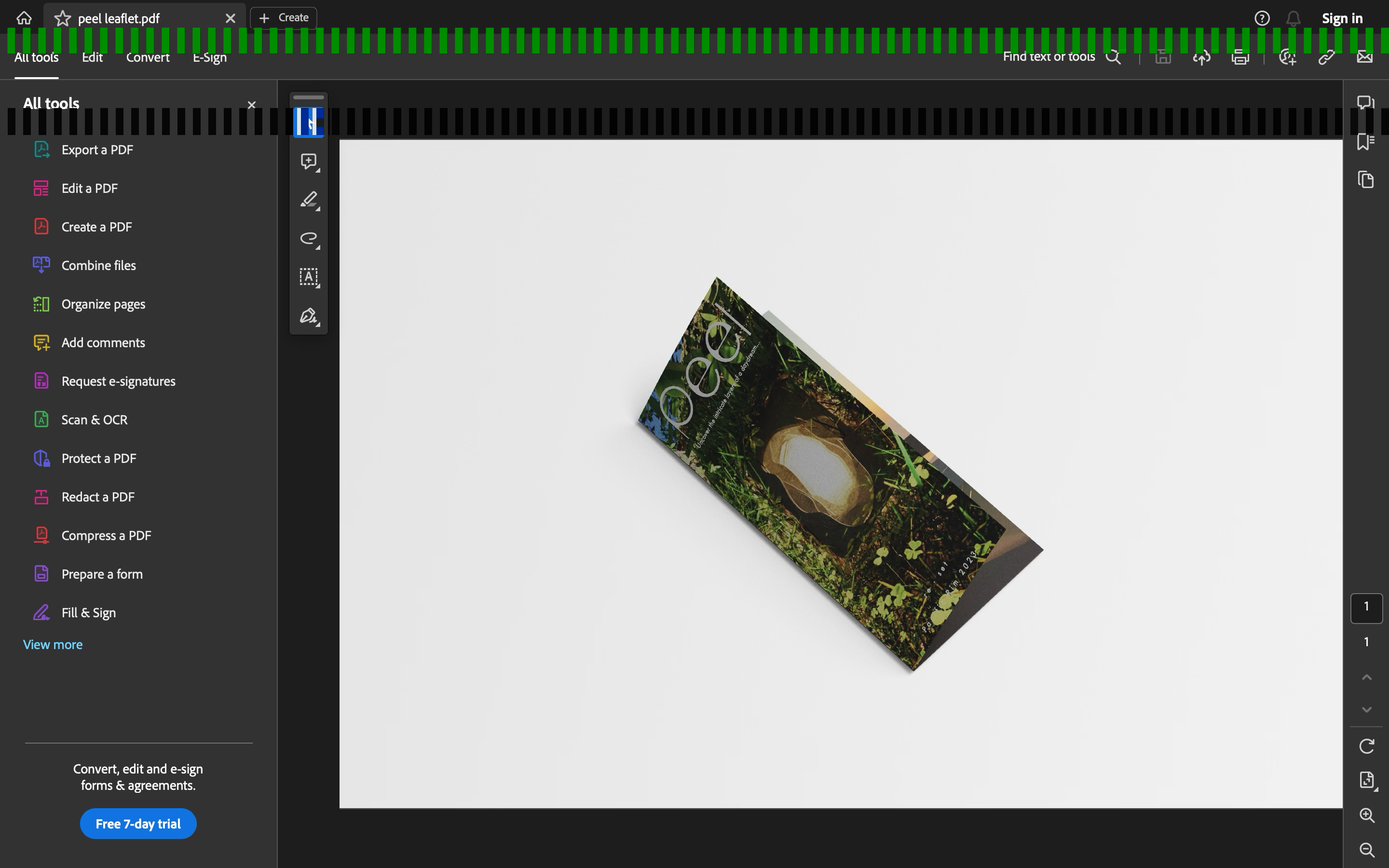Select the Add text box tool

pyautogui.click(x=309, y=277)
